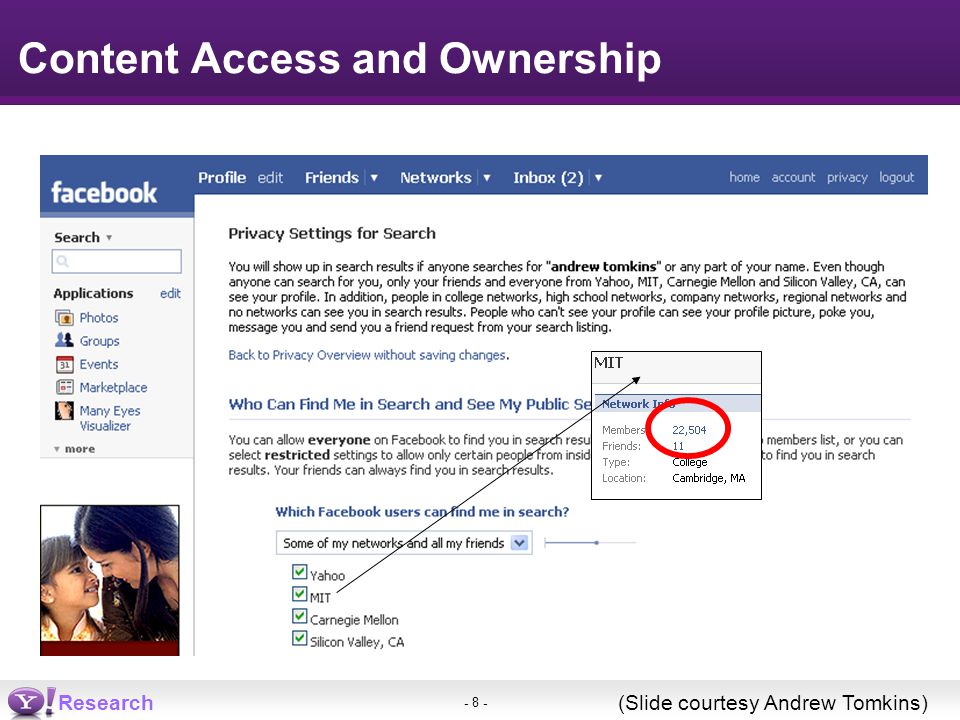Click the Events link text
960x720 pixels.
pyautogui.click(x=99, y=364)
